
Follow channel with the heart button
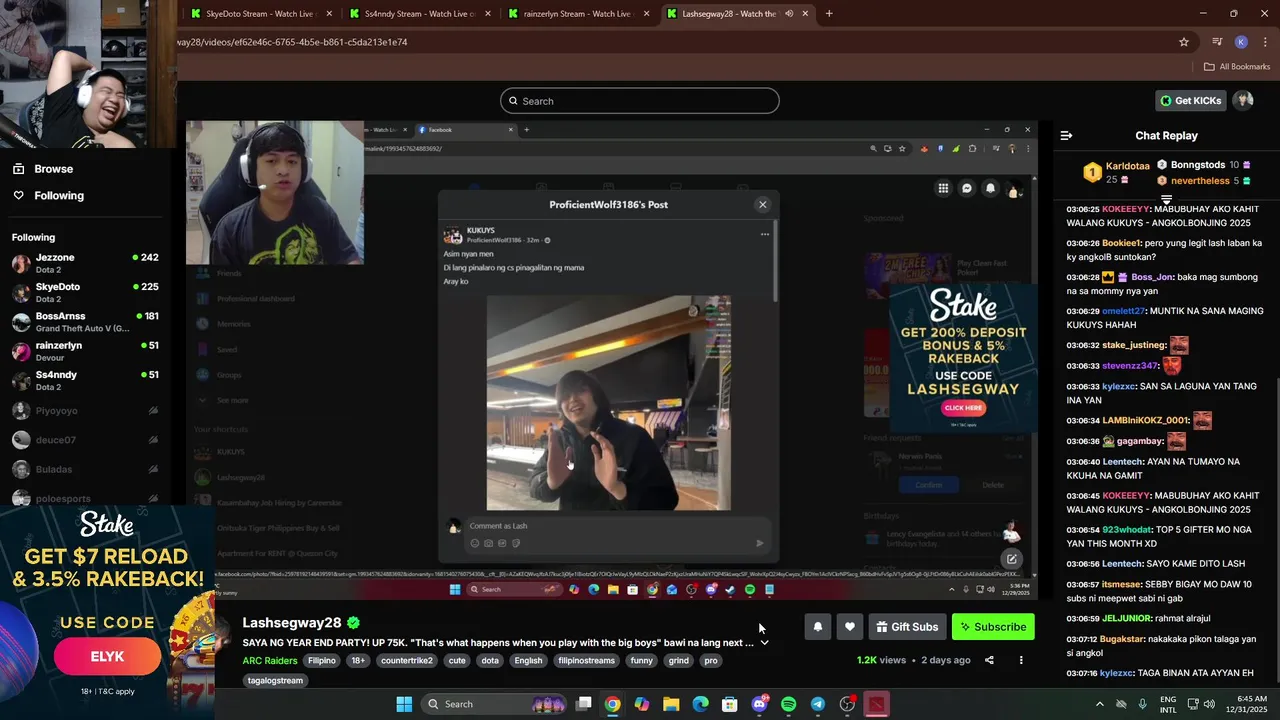tap(850, 627)
